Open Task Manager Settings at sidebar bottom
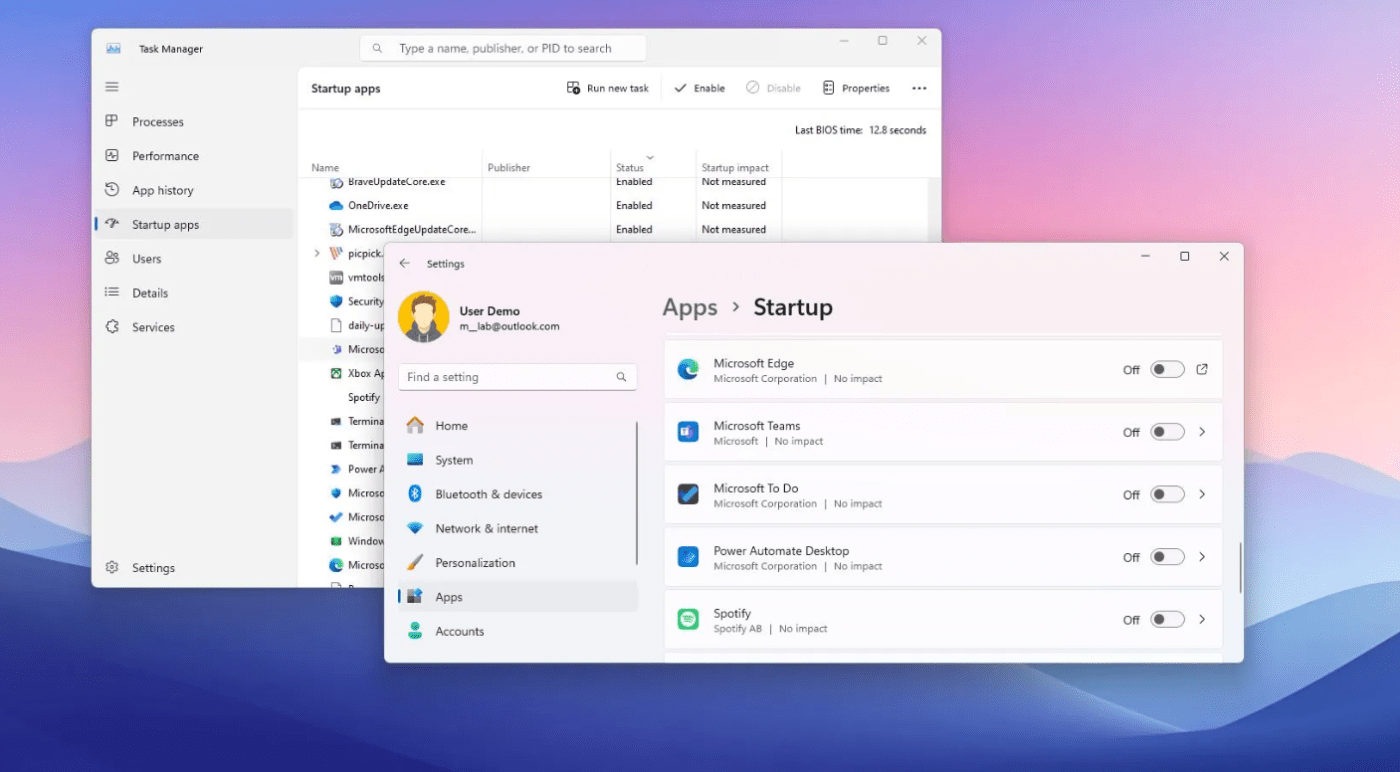The image size is (1400, 772). click(193, 568)
